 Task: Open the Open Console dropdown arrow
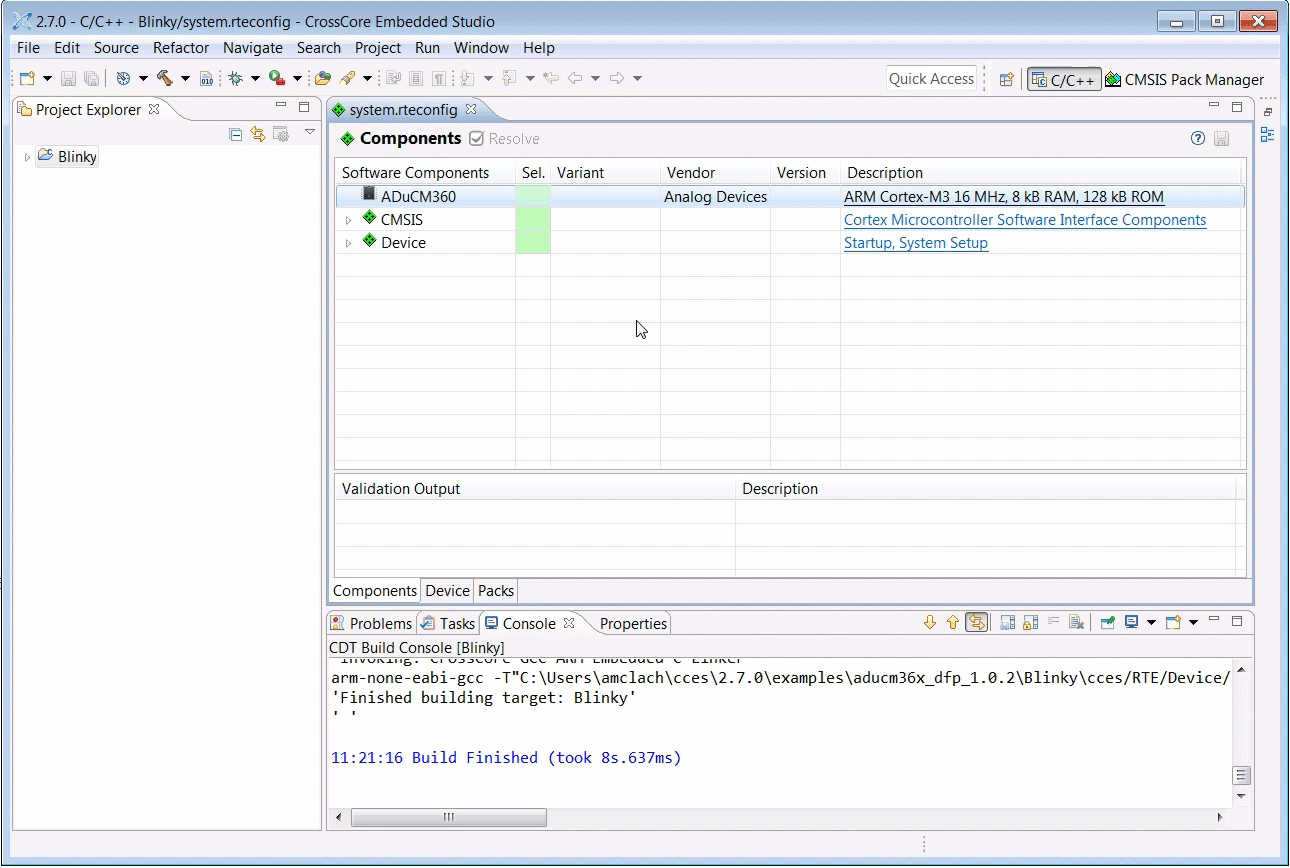tap(1193, 623)
